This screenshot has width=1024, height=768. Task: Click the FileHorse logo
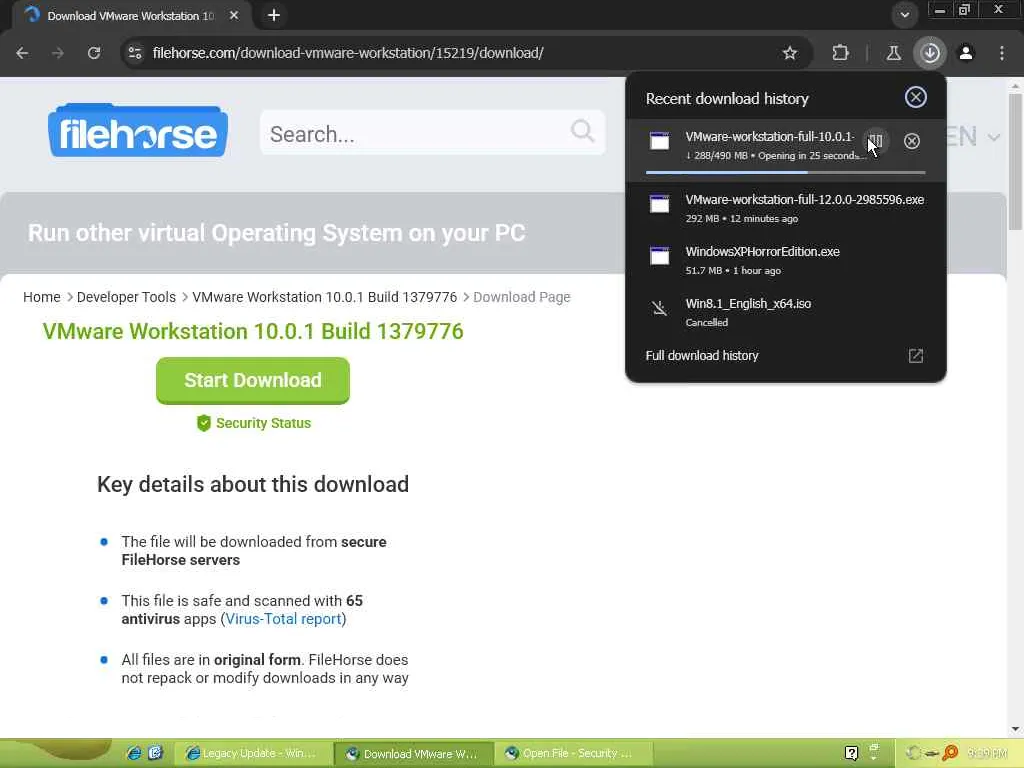(x=138, y=130)
